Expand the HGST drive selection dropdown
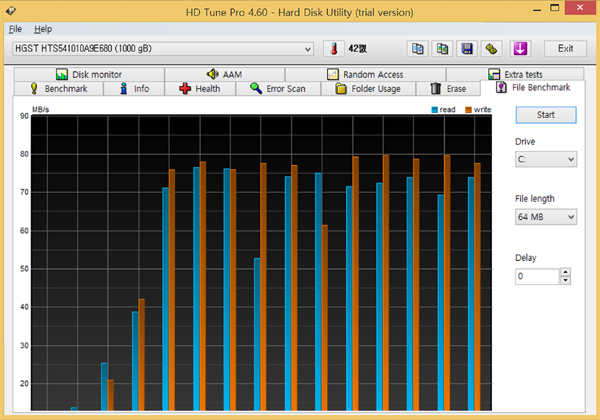The image size is (600, 420). pyautogui.click(x=163, y=49)
